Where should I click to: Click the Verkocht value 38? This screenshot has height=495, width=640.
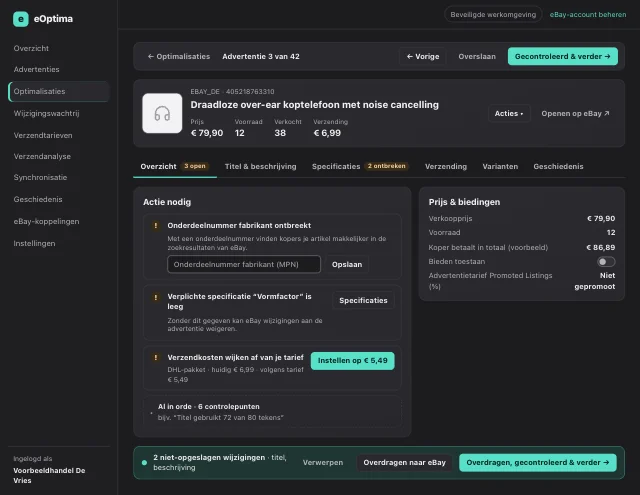click(280, 133)
